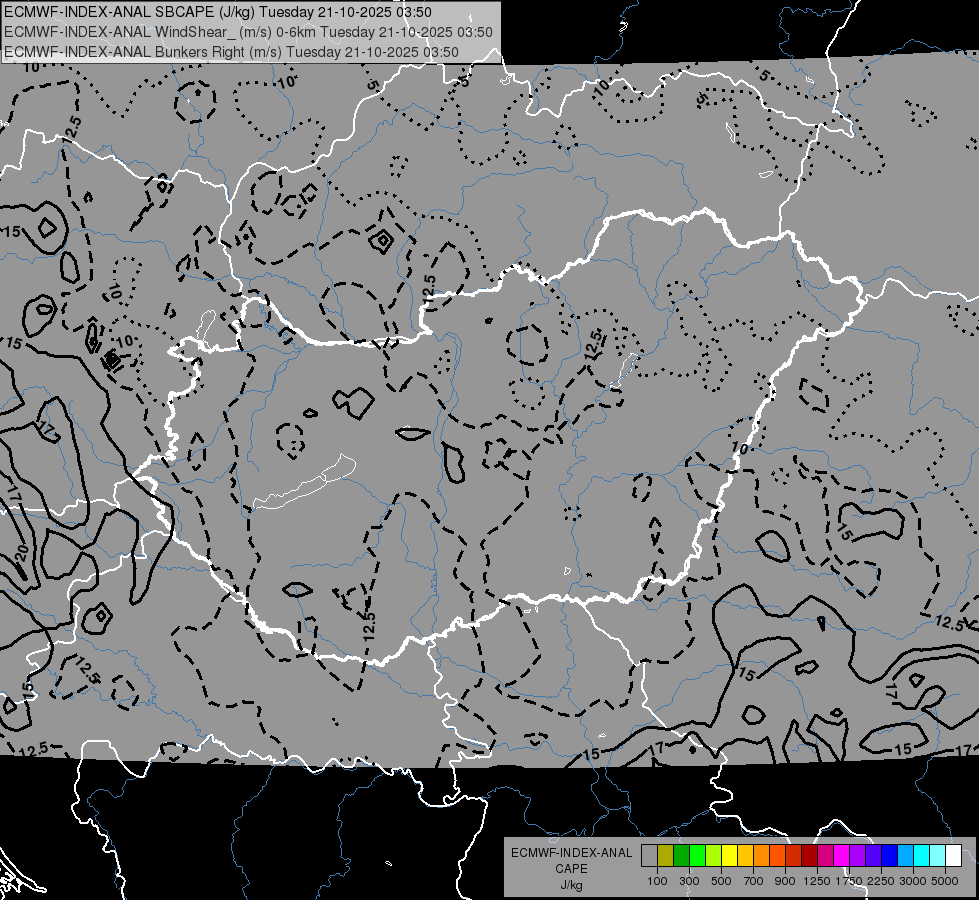Select the amber legend swatch

[745, 856]
